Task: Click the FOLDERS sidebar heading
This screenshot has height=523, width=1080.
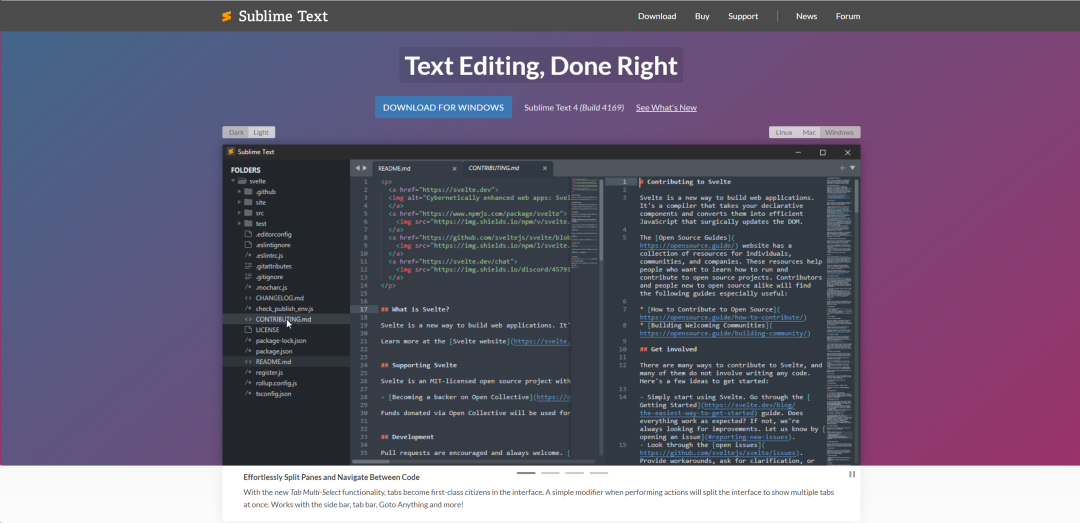Action: pyautogui.click(x=245, y=170)
